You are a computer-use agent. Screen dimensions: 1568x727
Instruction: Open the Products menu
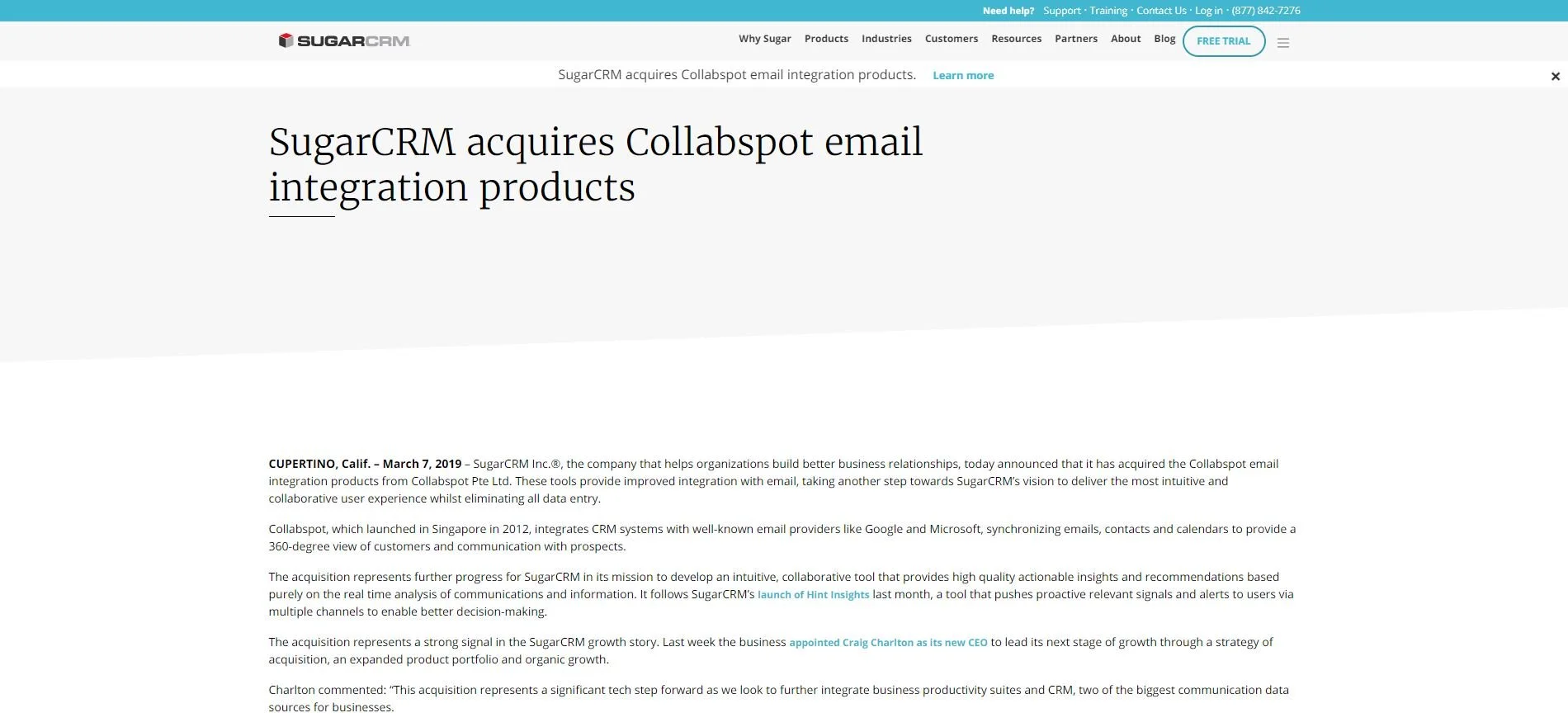tap(826, 39)
